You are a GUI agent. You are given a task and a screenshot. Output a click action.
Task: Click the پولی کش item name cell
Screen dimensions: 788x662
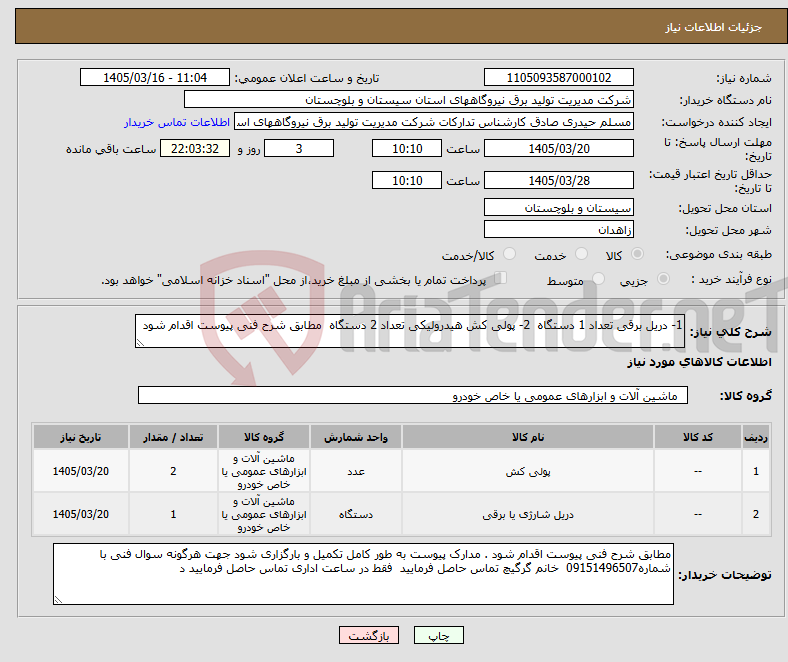pyautogui.click(x=528, y=471)
